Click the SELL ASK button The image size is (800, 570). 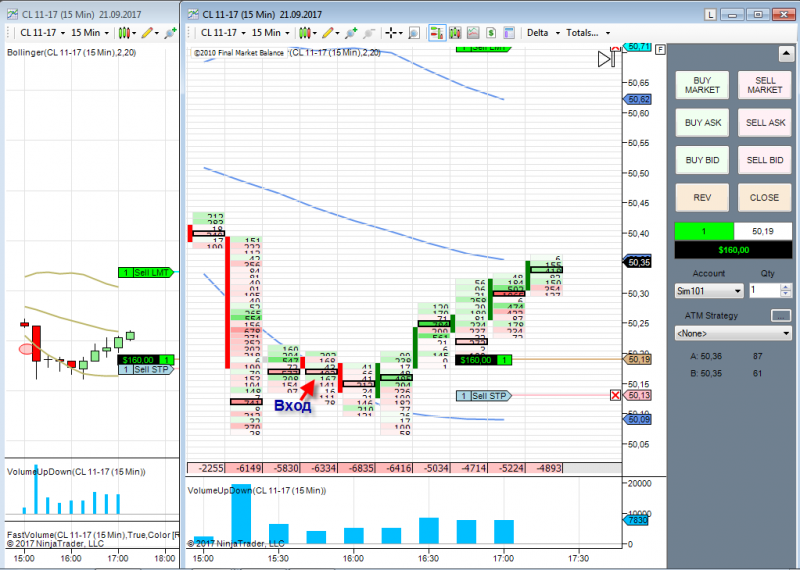(x=765, y=122)
